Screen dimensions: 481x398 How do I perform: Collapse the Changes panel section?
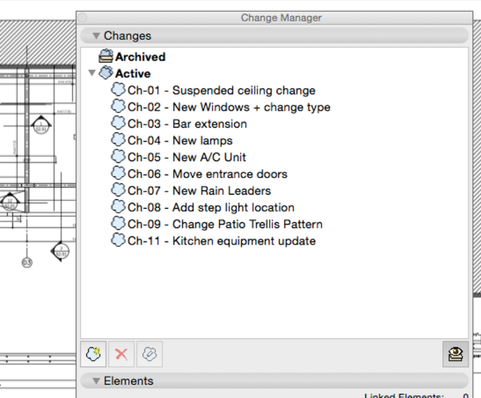click(x=96, y=36)
